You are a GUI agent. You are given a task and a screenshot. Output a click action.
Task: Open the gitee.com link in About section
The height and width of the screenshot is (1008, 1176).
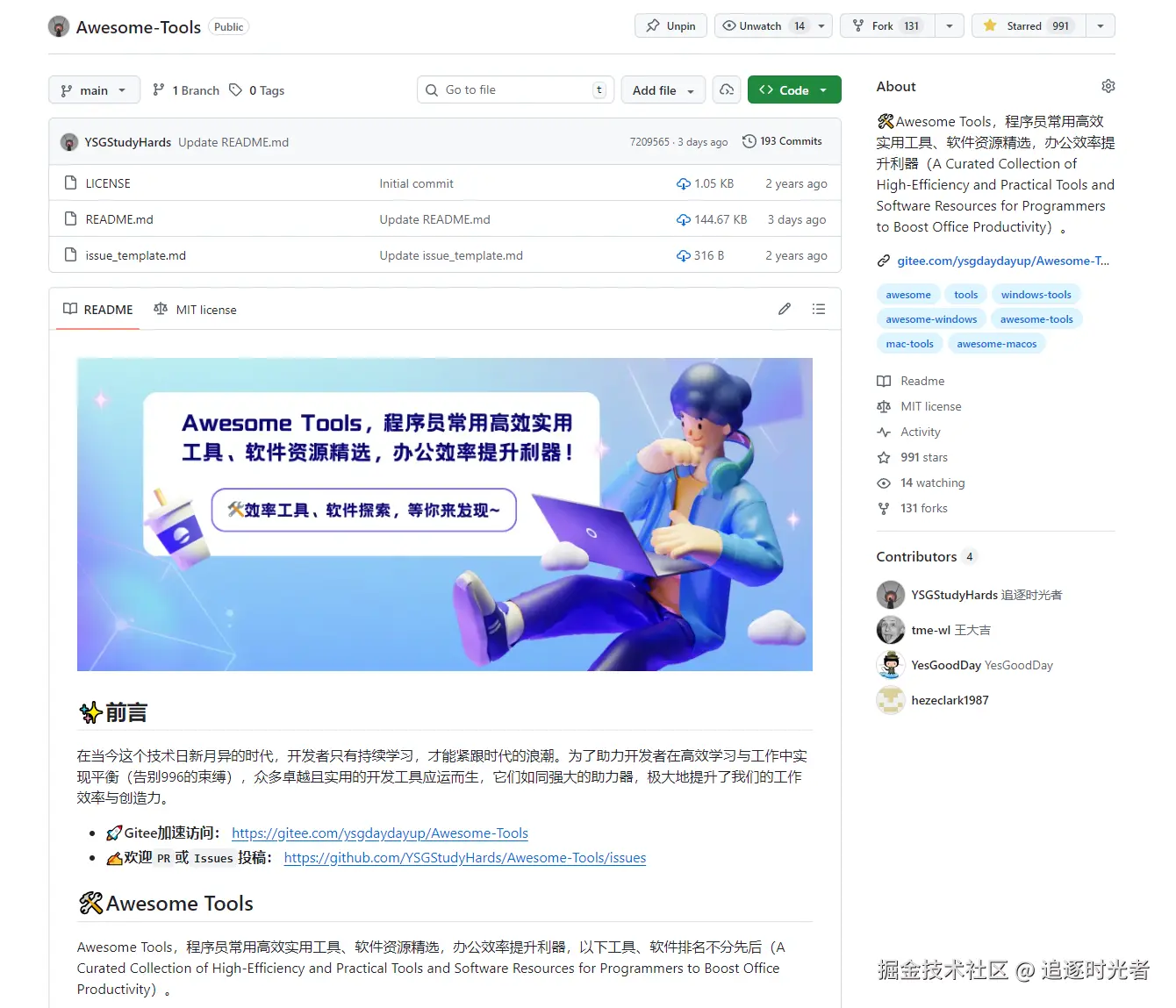coord(1003,261)
